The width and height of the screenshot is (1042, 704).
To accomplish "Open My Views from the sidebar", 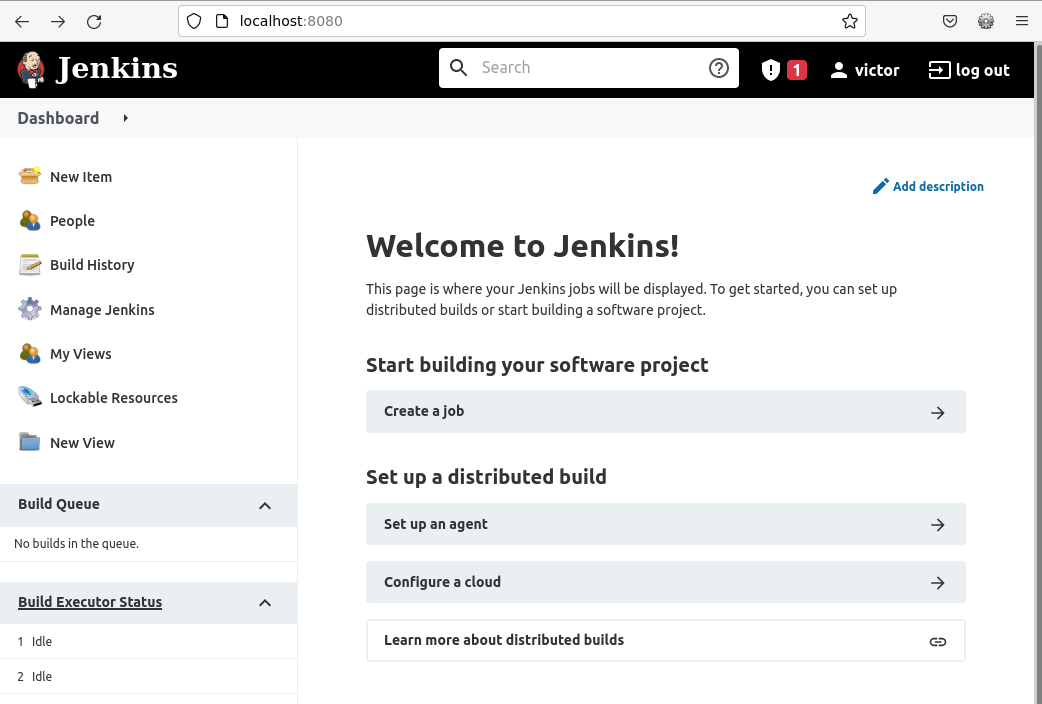I will click(x=80, y=354).
